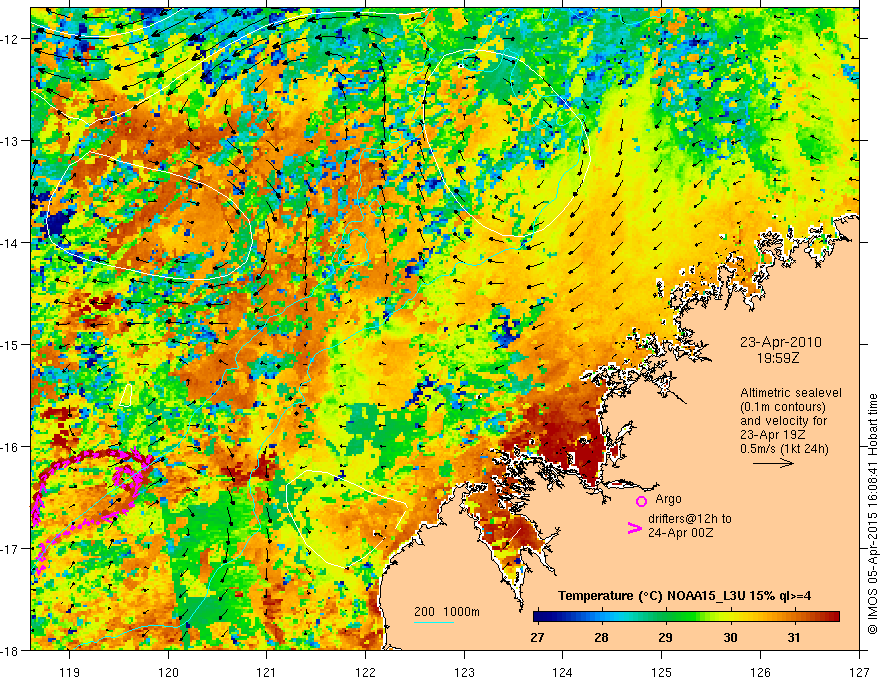Click the date label 23-Apr-2010
The image size is (880, 680).
pos(780,342)
